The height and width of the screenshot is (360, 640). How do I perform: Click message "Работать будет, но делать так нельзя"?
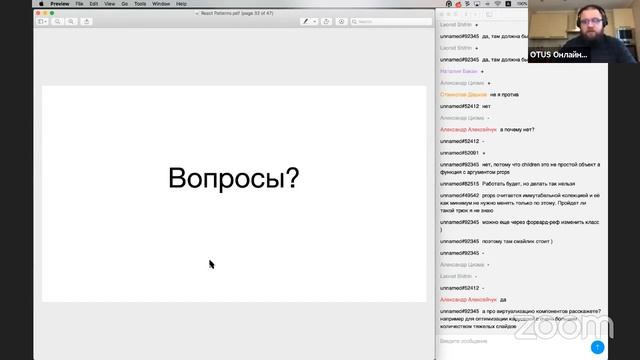click(x=528, y=184)
